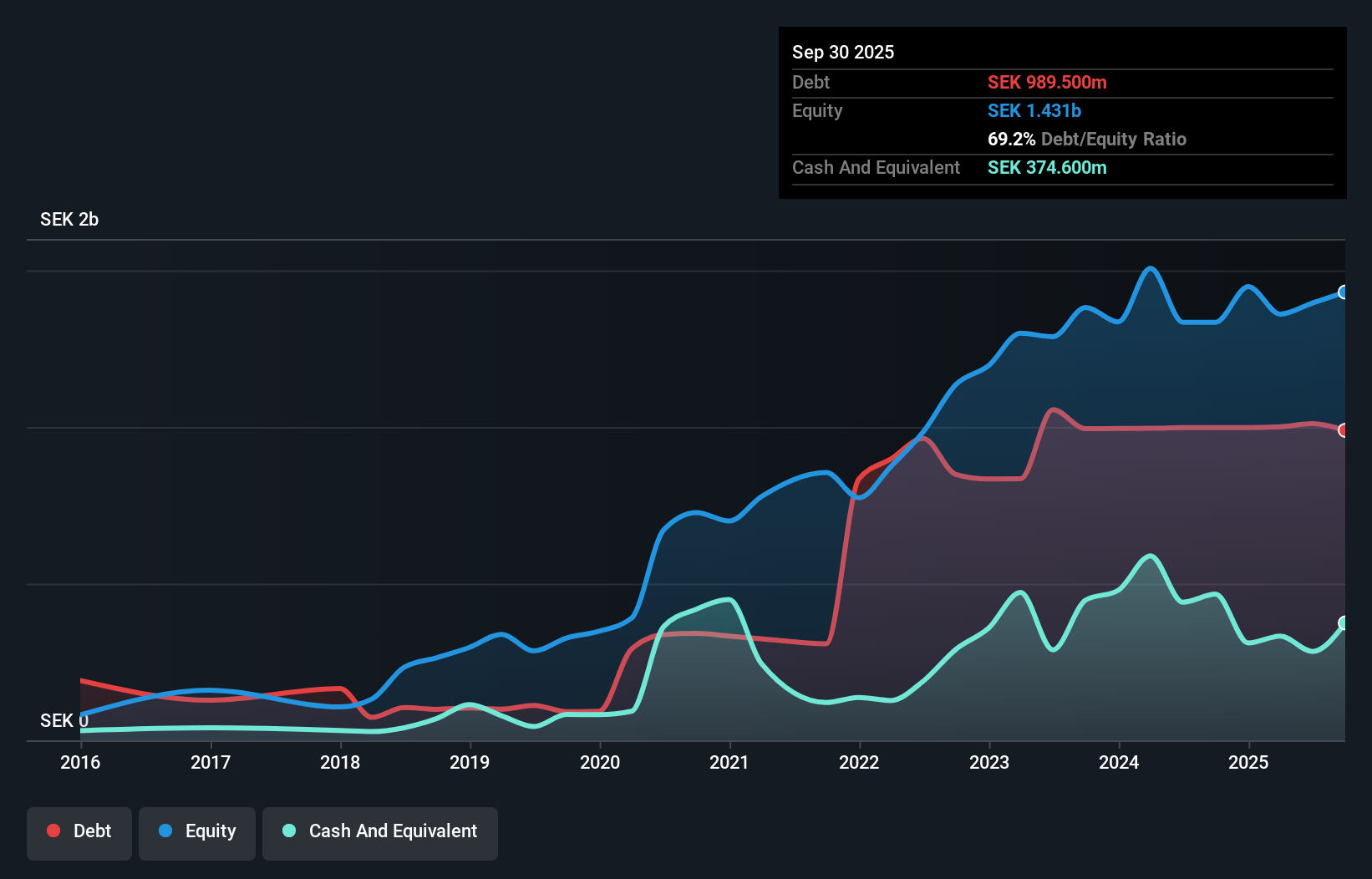Click the SEK 2b gridline label
The height and width of the screenshot is (879, 1372).
point(69,220)
